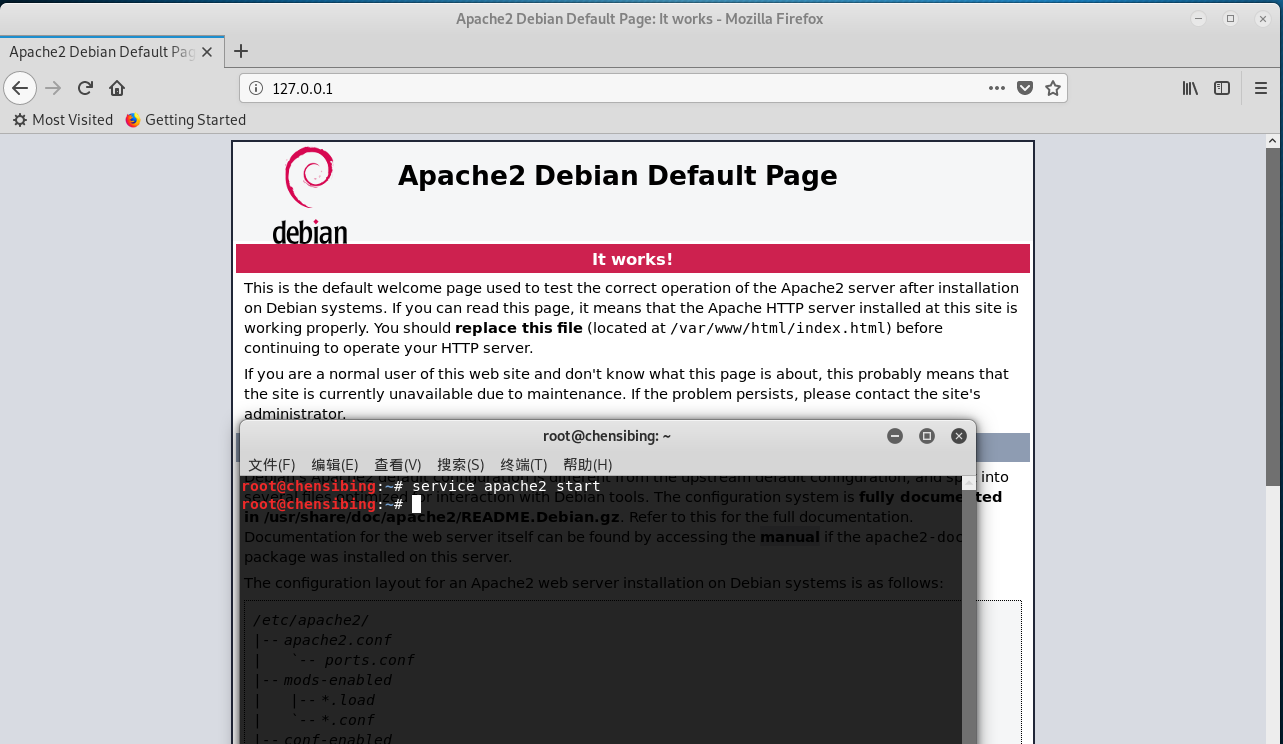Open page actions three-dots menu
This screenshot has height=744, width=1283.
997,88
